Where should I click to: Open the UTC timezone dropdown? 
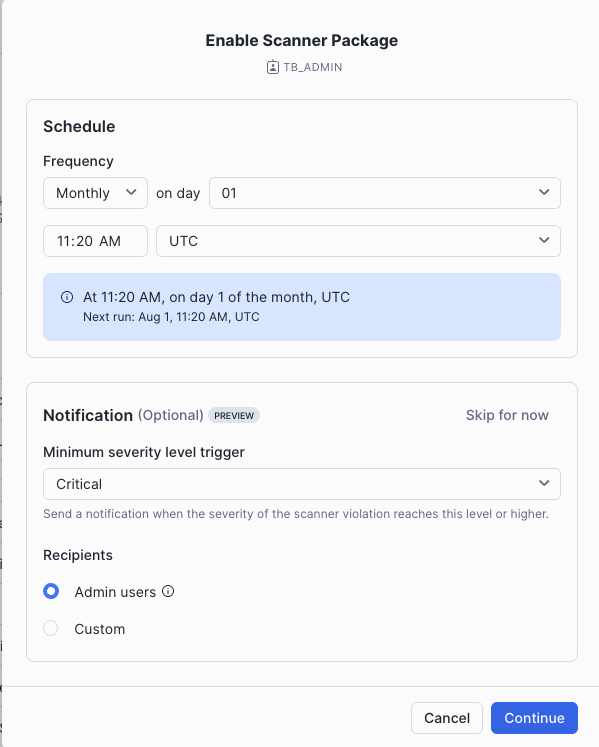click(358, 241)
